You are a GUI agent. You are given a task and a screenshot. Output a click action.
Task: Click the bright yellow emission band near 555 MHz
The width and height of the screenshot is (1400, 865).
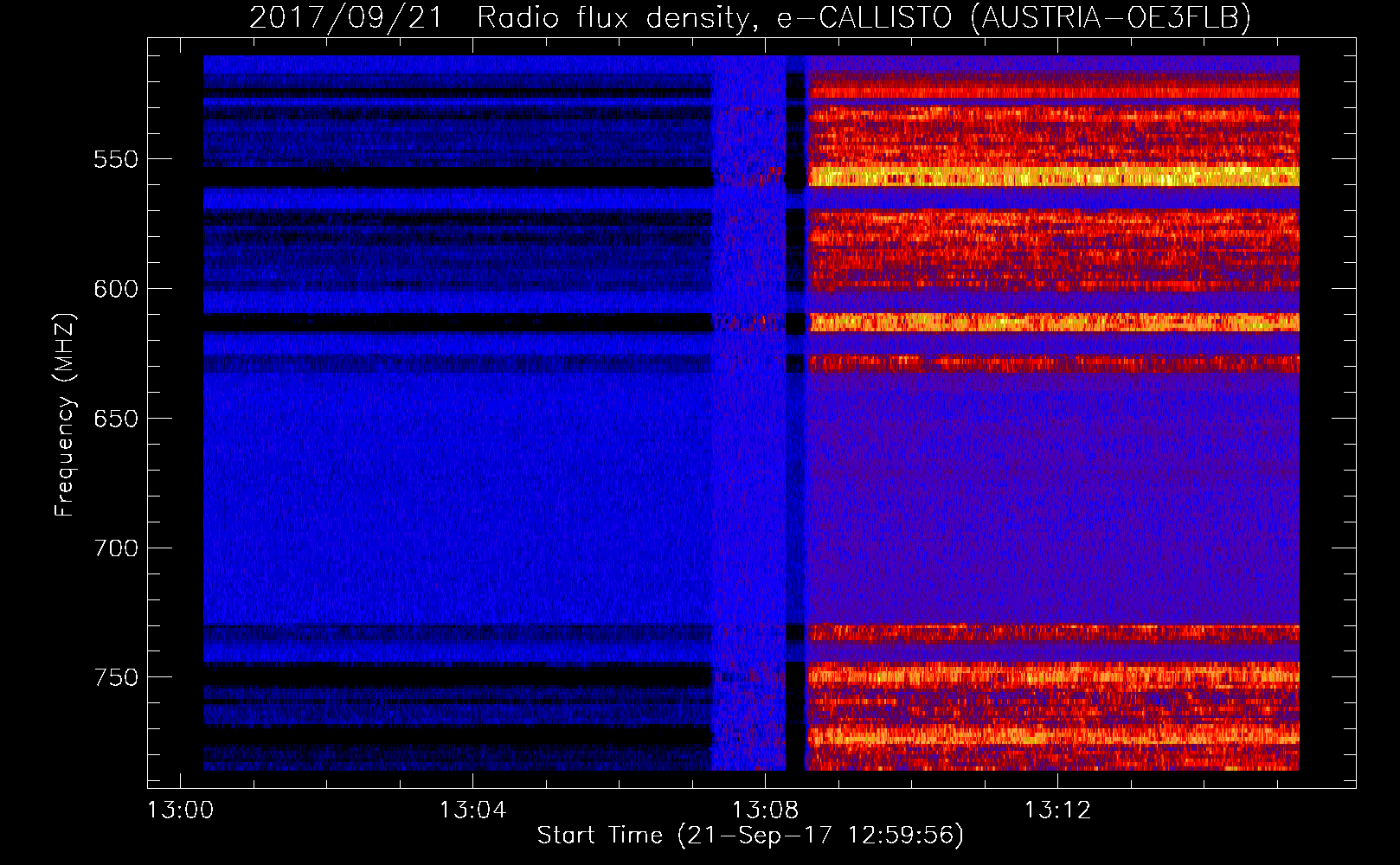click(x=1053, y=177)
